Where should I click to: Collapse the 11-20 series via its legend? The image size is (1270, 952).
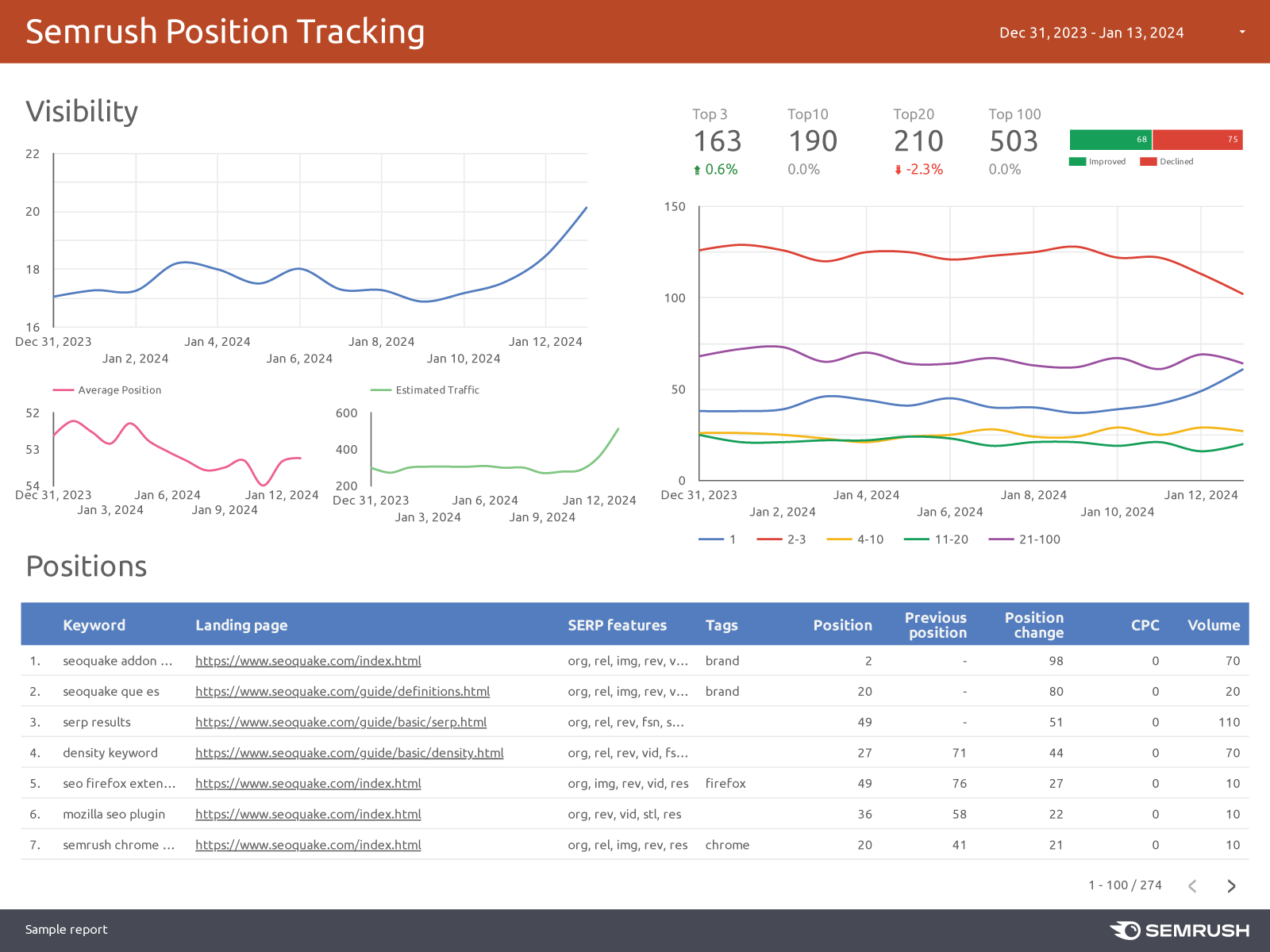[910, 539]
